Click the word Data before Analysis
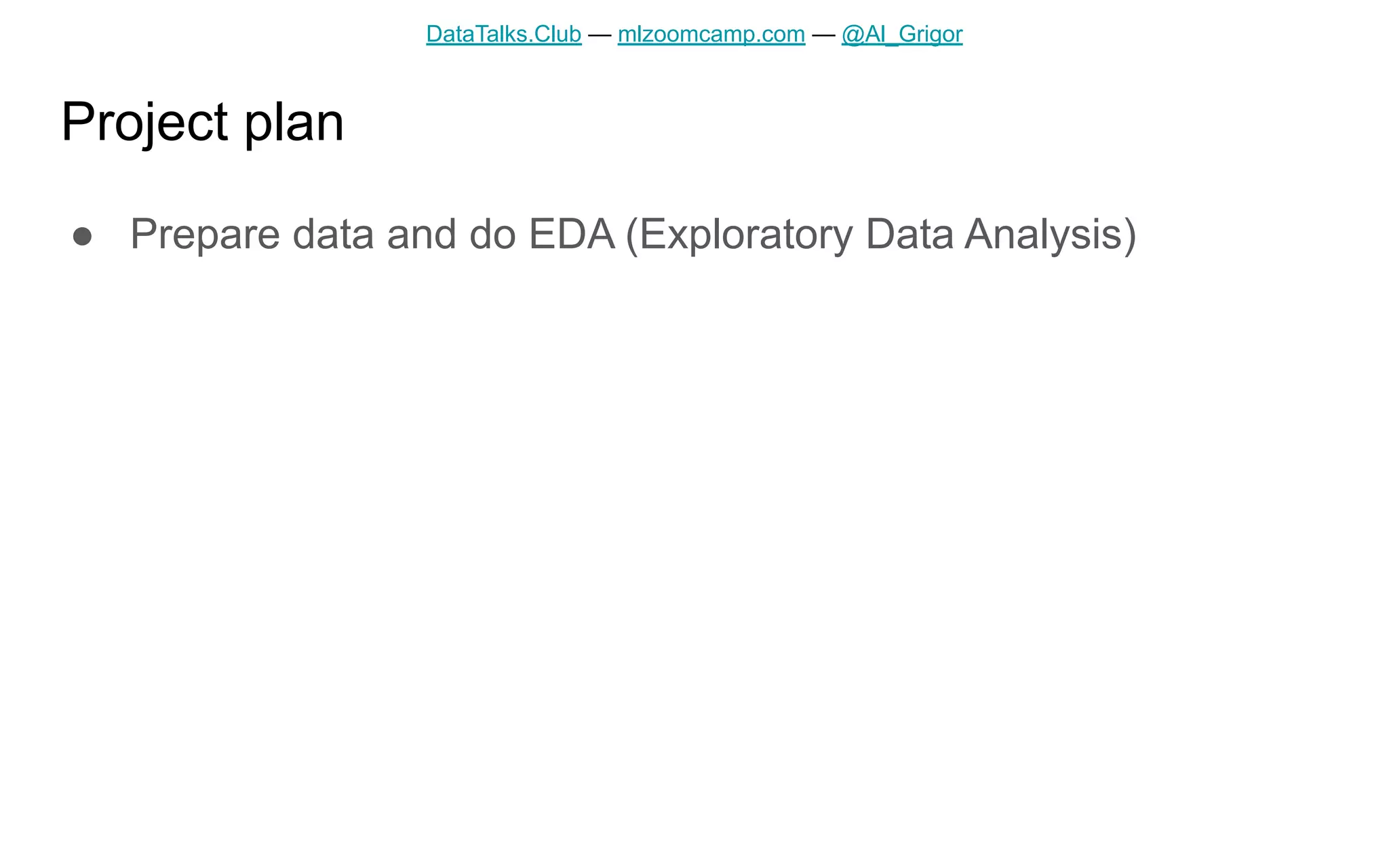1389x868 pixels. pos(909,234)
